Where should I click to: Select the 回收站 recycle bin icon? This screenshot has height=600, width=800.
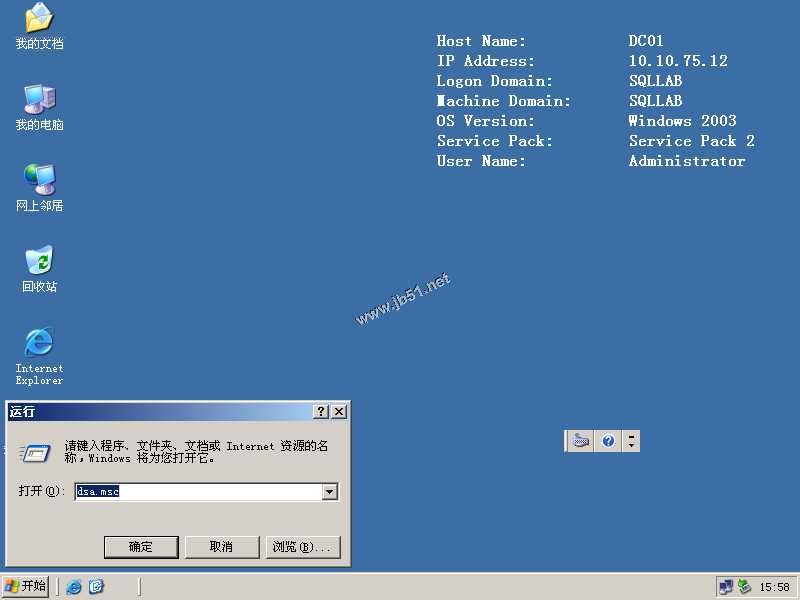pyautogui.click(x=39, y=269)
